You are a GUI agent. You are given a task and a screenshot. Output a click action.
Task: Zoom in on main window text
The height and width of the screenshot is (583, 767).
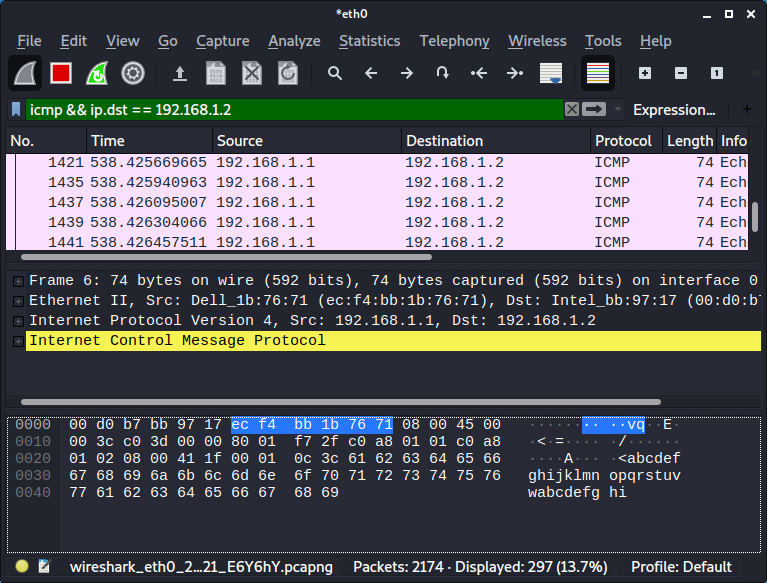click(645, 73)
